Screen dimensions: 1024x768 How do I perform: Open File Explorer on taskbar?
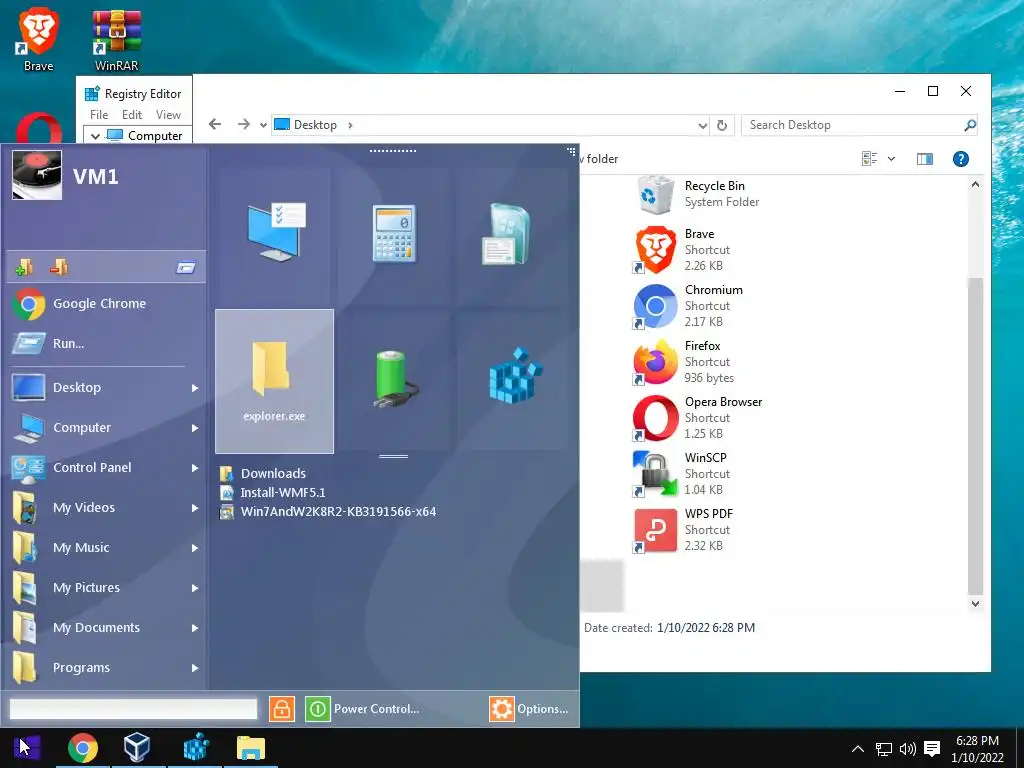pos(251,748)
